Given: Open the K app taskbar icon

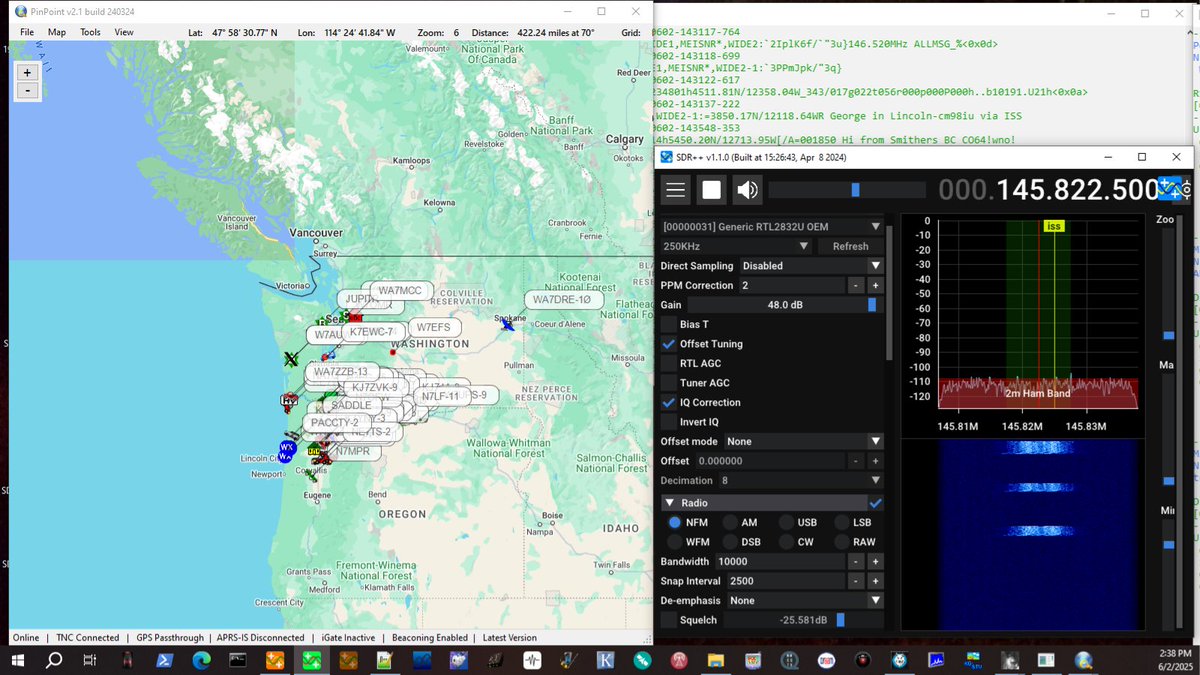Looking at the screenshot, I should [x=605, y=660].
